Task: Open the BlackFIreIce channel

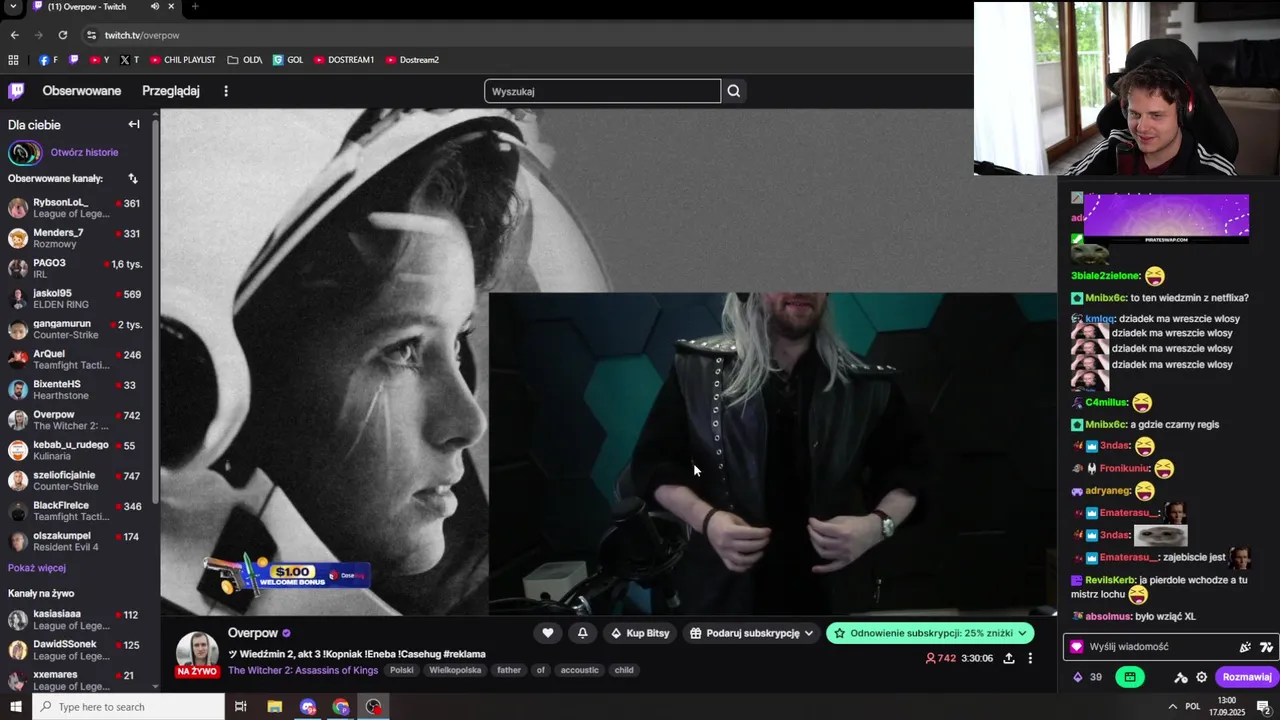Action: (78, 511)
